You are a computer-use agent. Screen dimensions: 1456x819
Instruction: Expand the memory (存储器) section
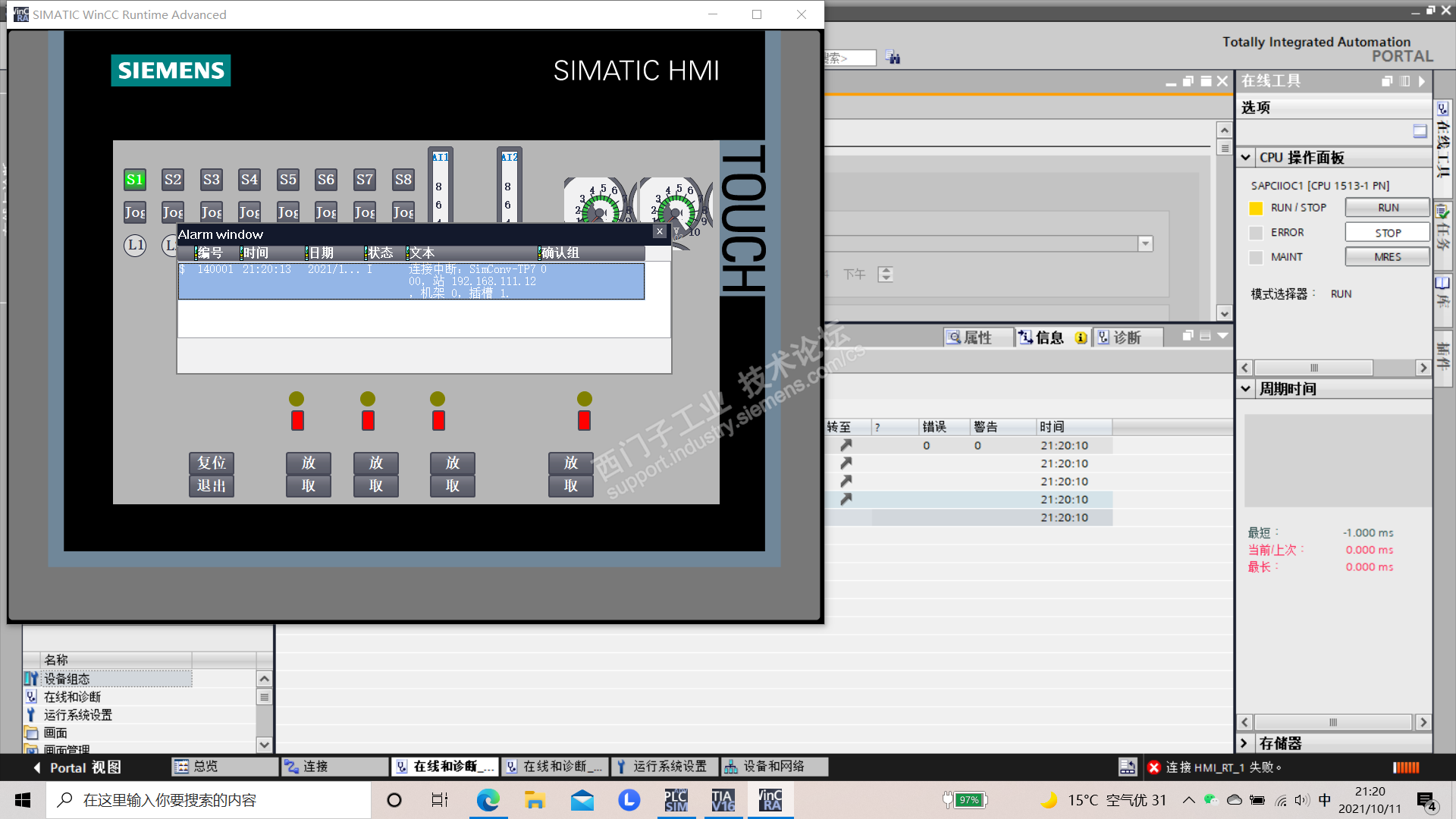point(1244,743)
